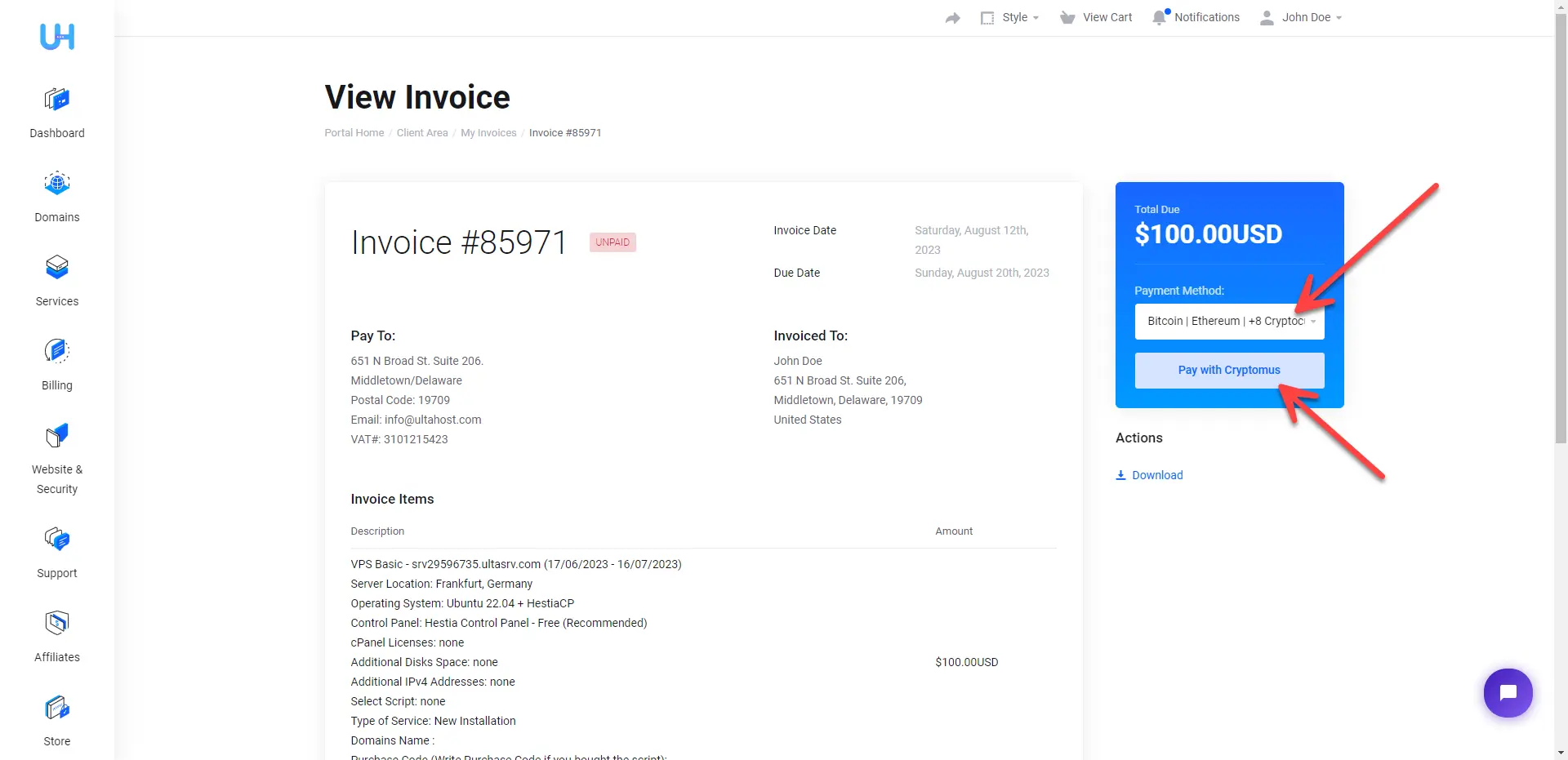Click the VPS Basic description line
This screenshot has height=760, width=1568.
point(515,564)
